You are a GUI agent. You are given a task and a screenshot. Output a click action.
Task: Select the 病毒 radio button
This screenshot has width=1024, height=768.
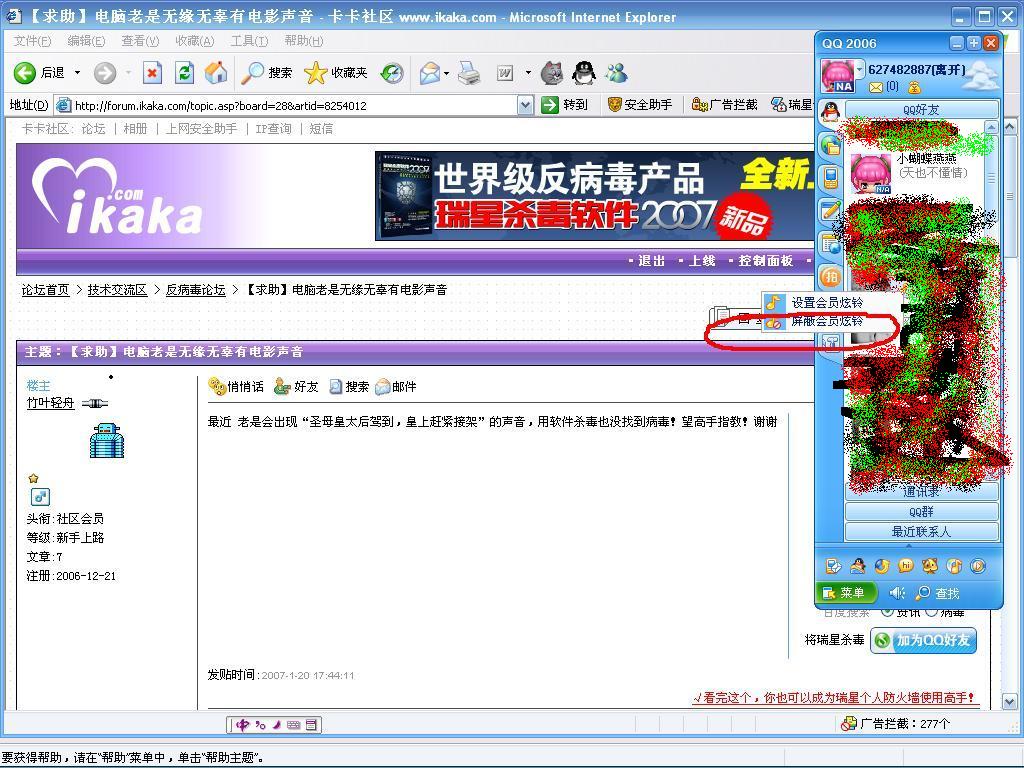coord(931,612)
